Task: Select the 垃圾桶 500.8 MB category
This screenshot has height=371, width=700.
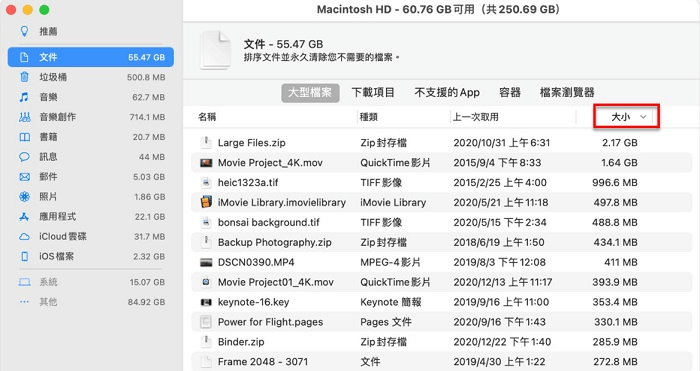Action: [91, 77]
